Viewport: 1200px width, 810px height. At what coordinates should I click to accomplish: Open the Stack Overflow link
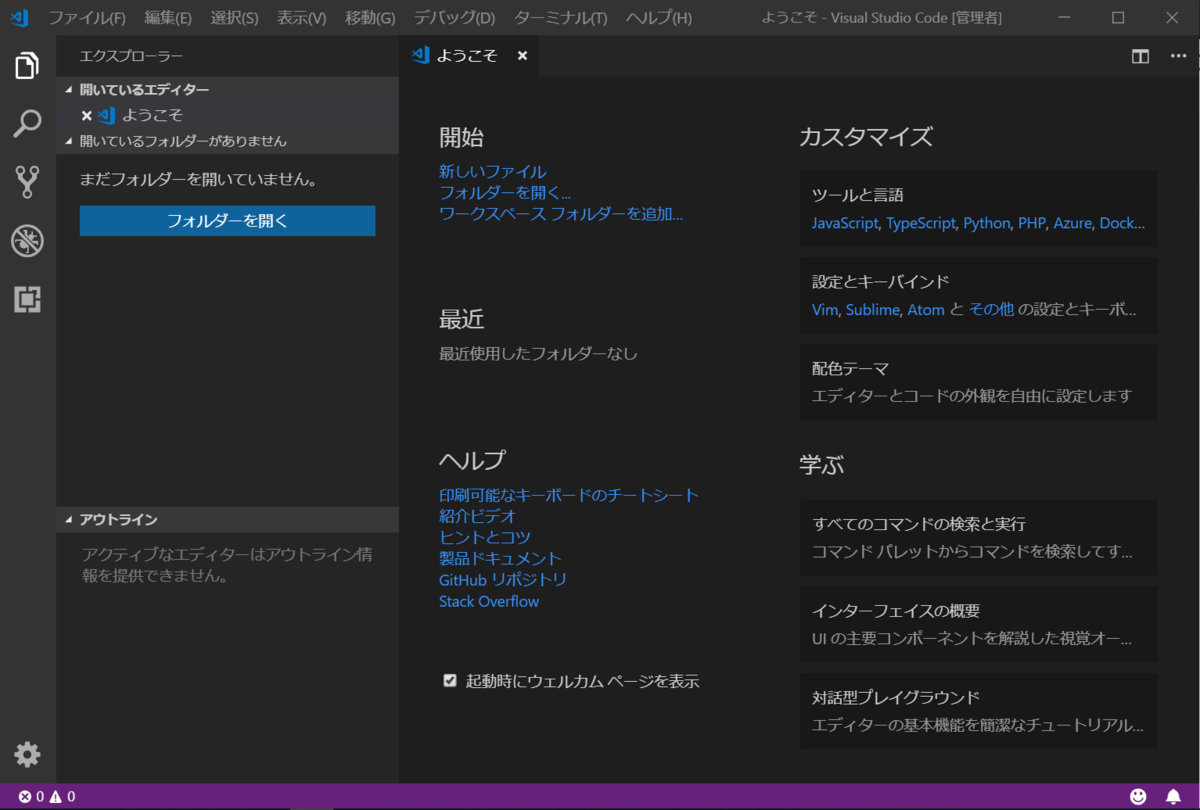[488, 600]
